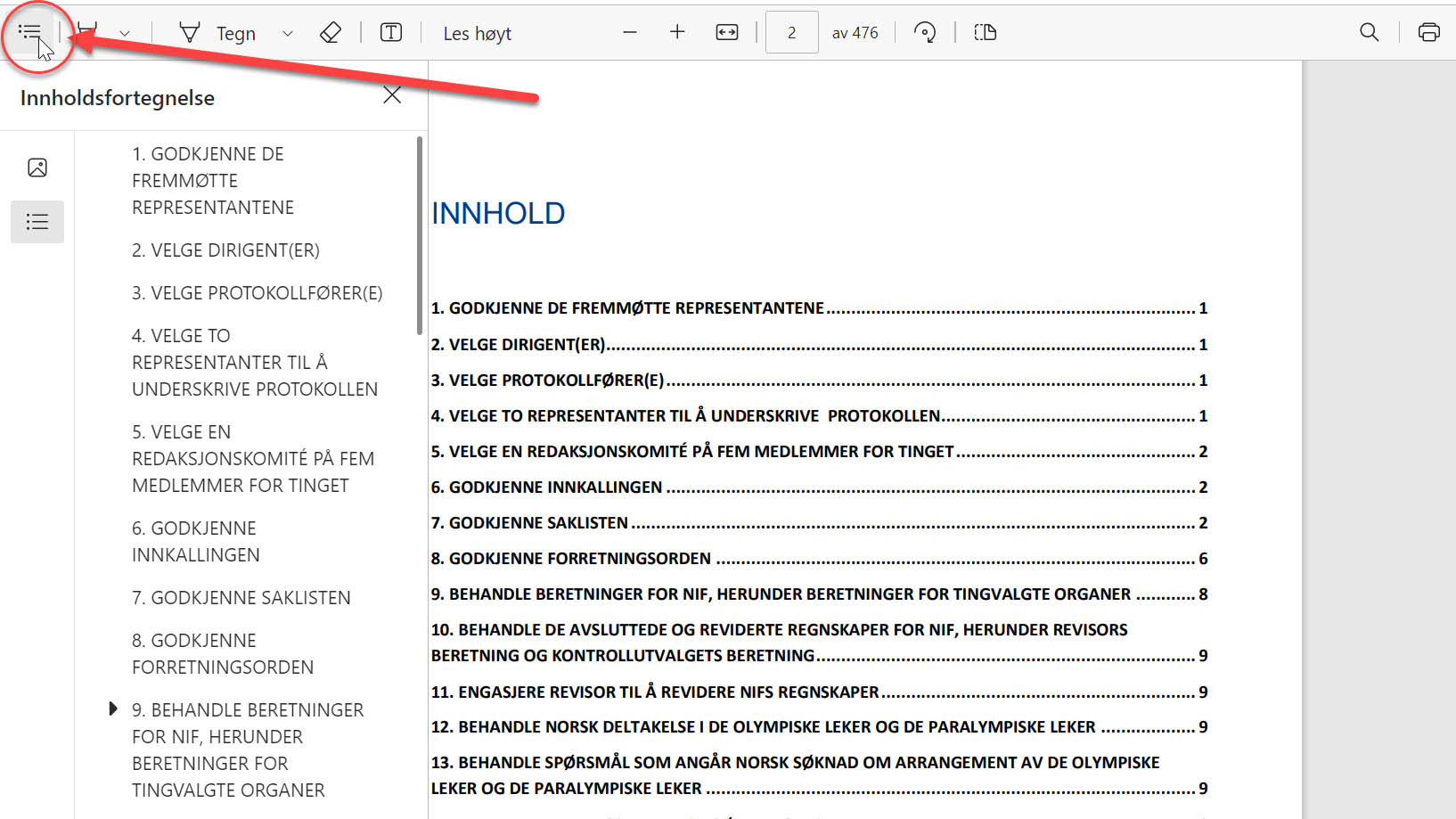Click the page number input field
Viewport: 1456px width, 819px height.
pos(791,33)
